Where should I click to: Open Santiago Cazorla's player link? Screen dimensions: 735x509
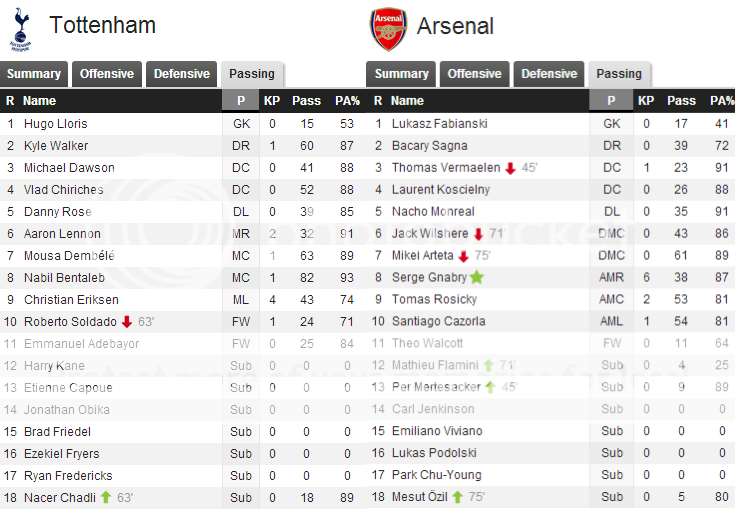tap(438, 322)
